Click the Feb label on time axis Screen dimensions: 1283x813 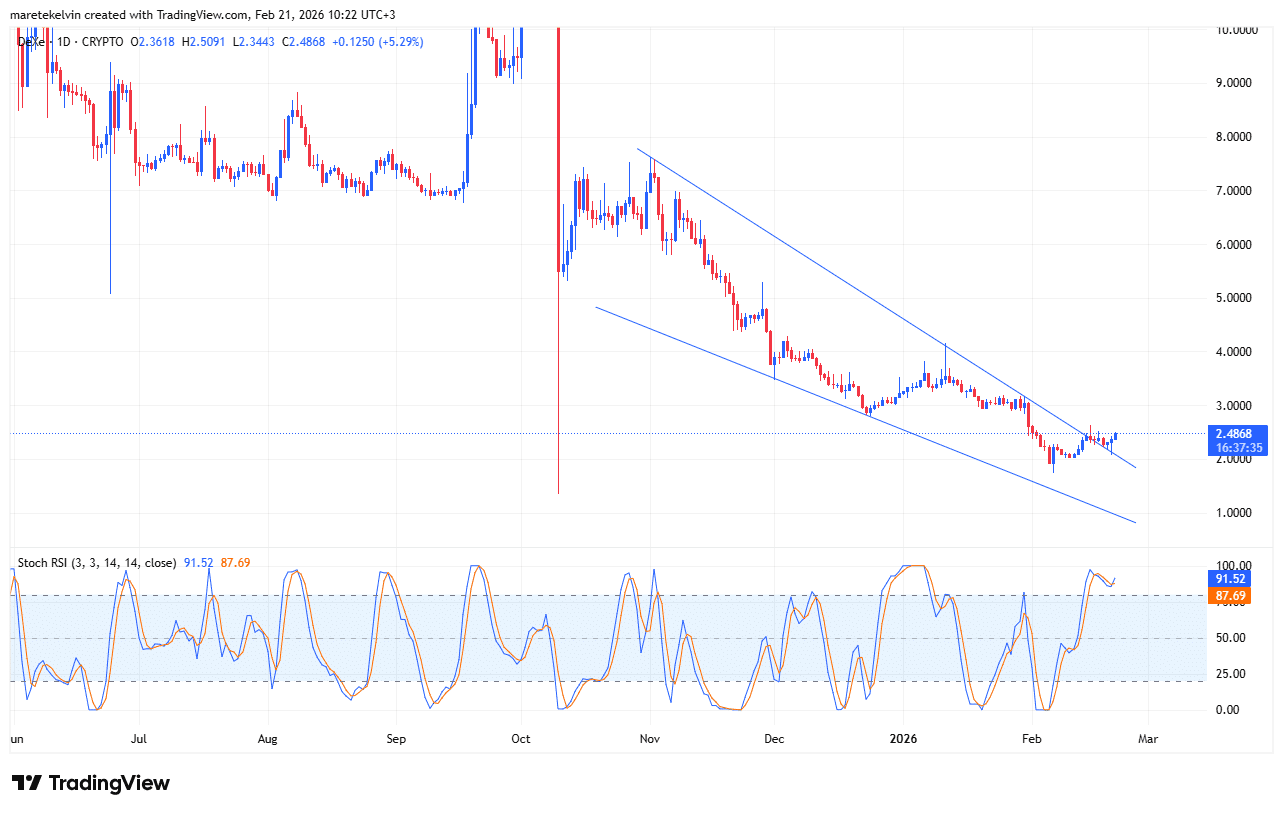tap(1031, 740)
